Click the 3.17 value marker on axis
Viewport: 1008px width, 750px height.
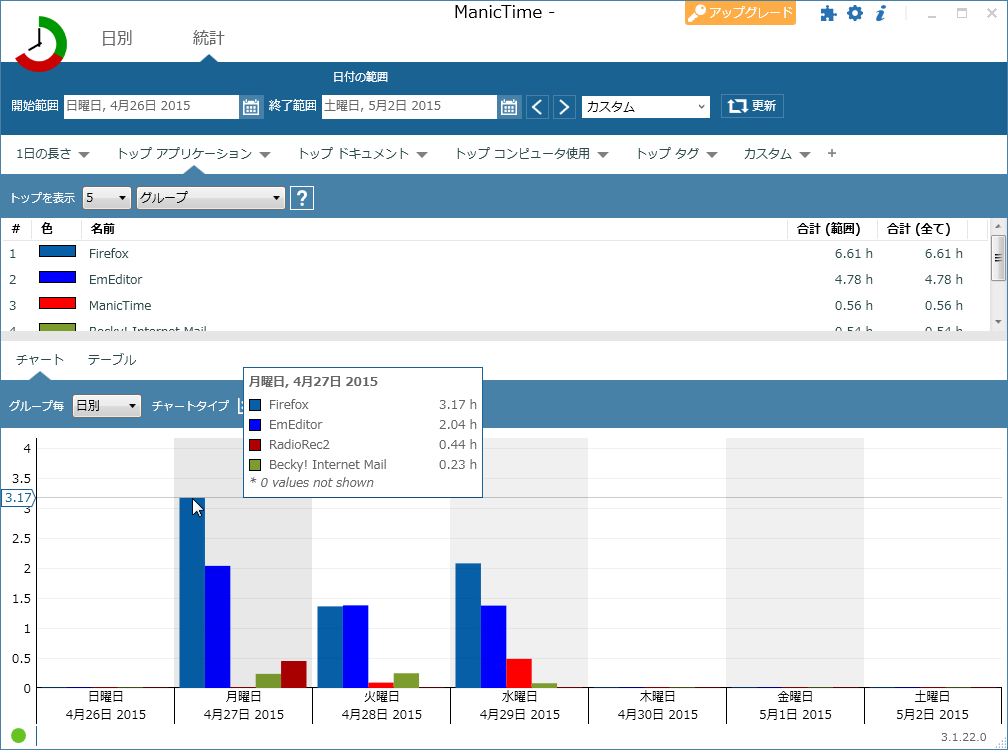17,497
